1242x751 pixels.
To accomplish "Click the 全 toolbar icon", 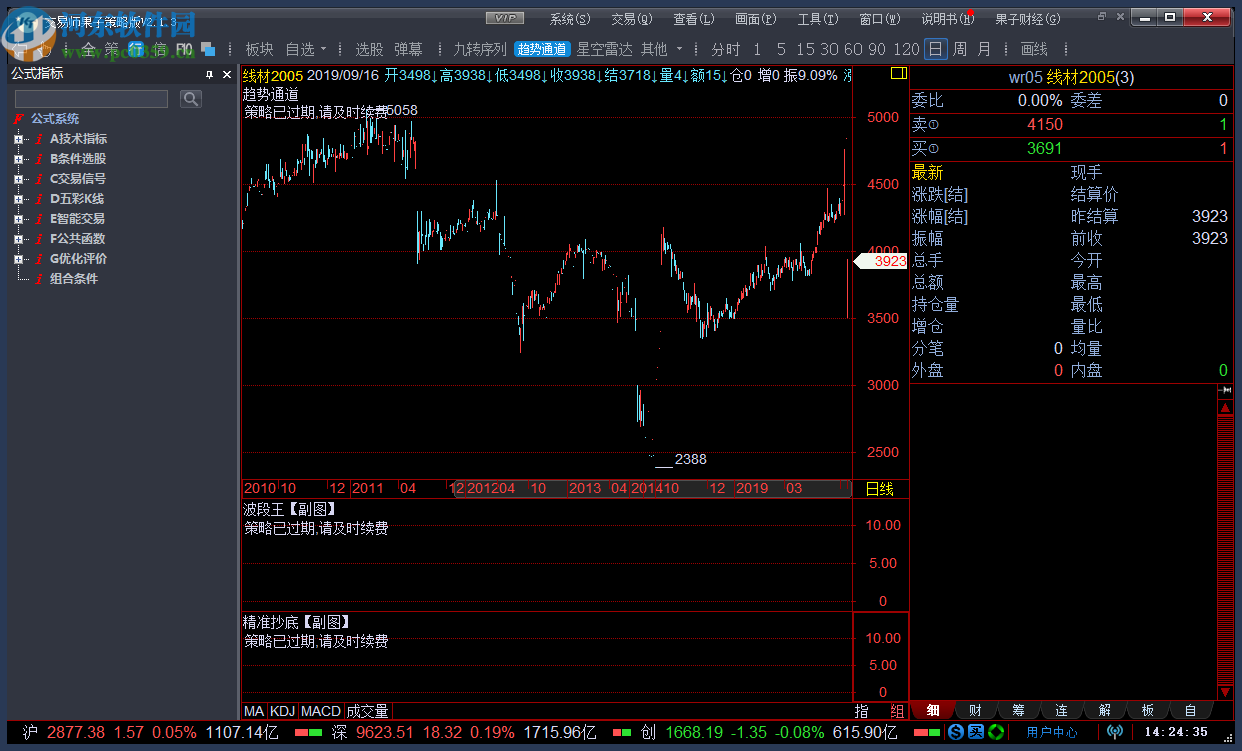I will click(x=88, y=49).
